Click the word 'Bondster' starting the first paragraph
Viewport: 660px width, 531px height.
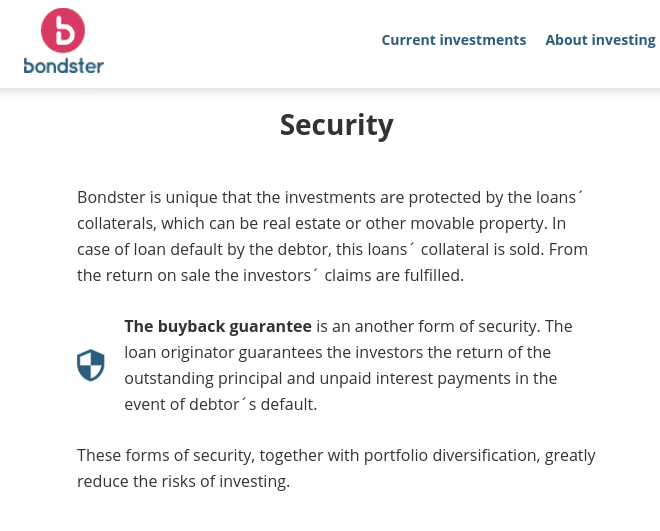click(x=111, y=197)
